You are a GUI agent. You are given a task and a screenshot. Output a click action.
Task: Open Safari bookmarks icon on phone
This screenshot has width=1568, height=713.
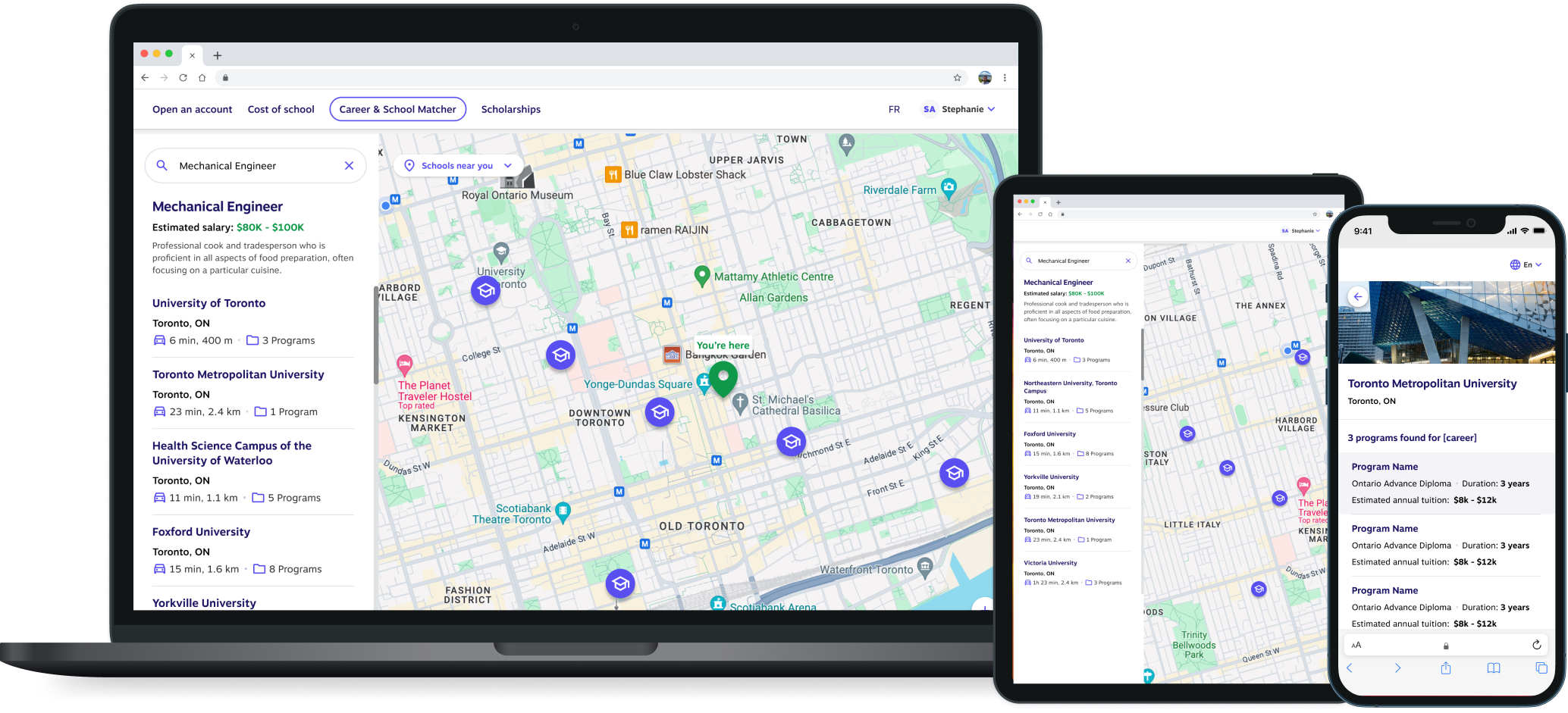(x=1493, y=668)
